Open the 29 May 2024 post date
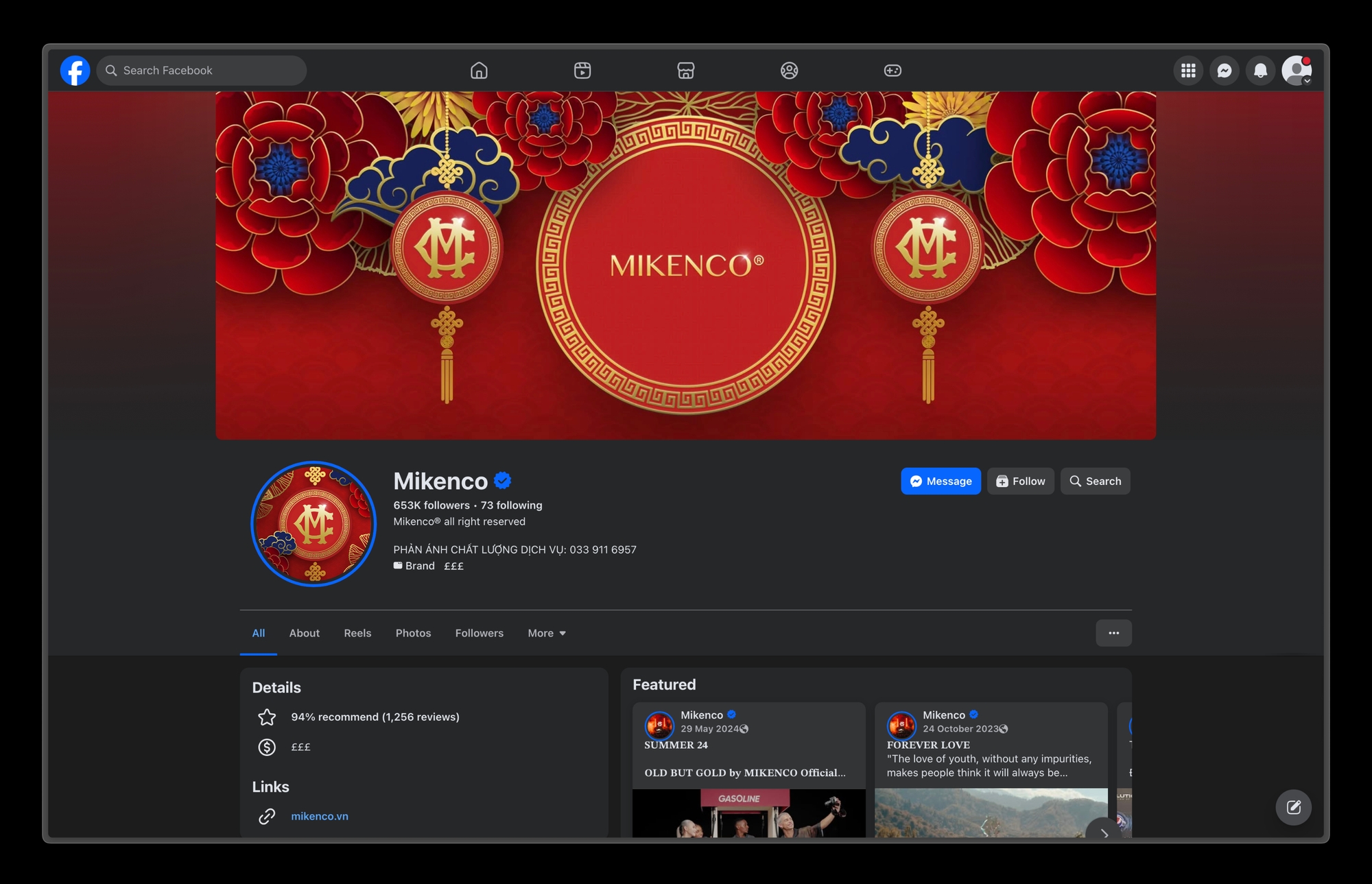The height and width of the screenshot is (884, 1372). point(709,729)
